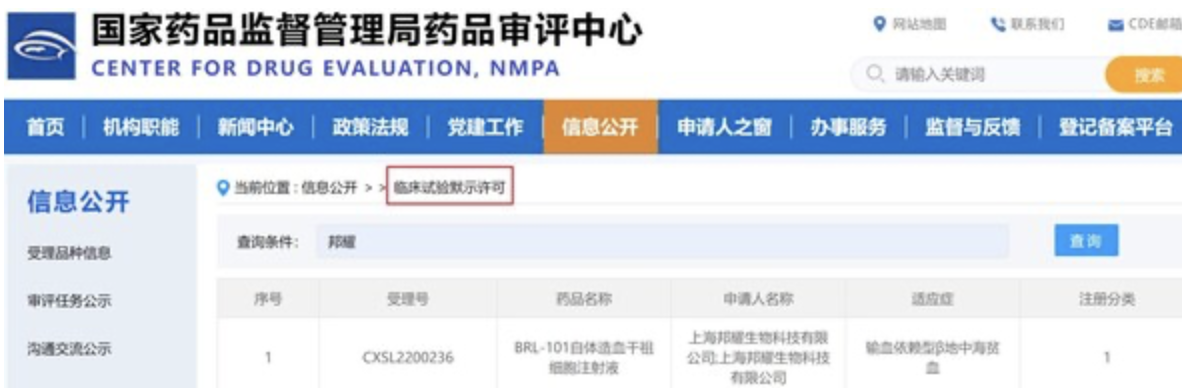This screenshot has height=392, width=1182.
Task: Click the site map location pin icon
Action: (878, 25)
